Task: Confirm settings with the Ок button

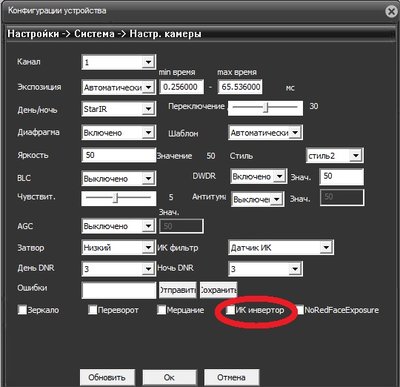Action: 169,377
